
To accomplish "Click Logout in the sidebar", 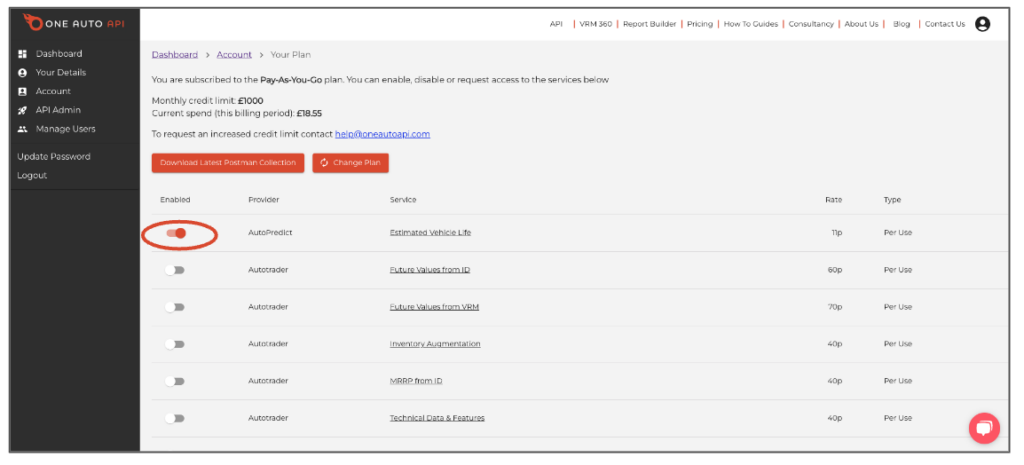I will 32,176.
